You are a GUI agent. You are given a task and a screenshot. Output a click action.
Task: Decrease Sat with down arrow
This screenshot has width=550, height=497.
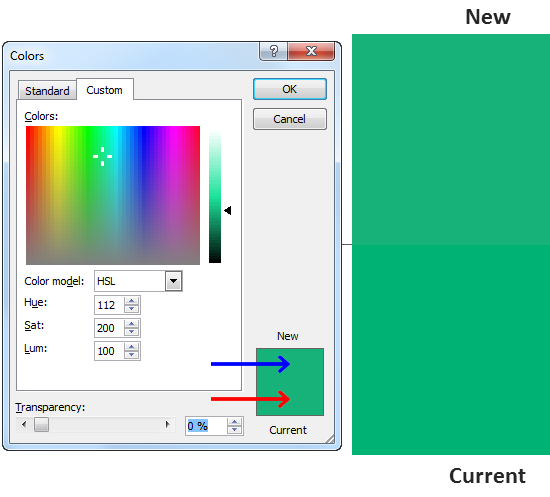(132, 332)
